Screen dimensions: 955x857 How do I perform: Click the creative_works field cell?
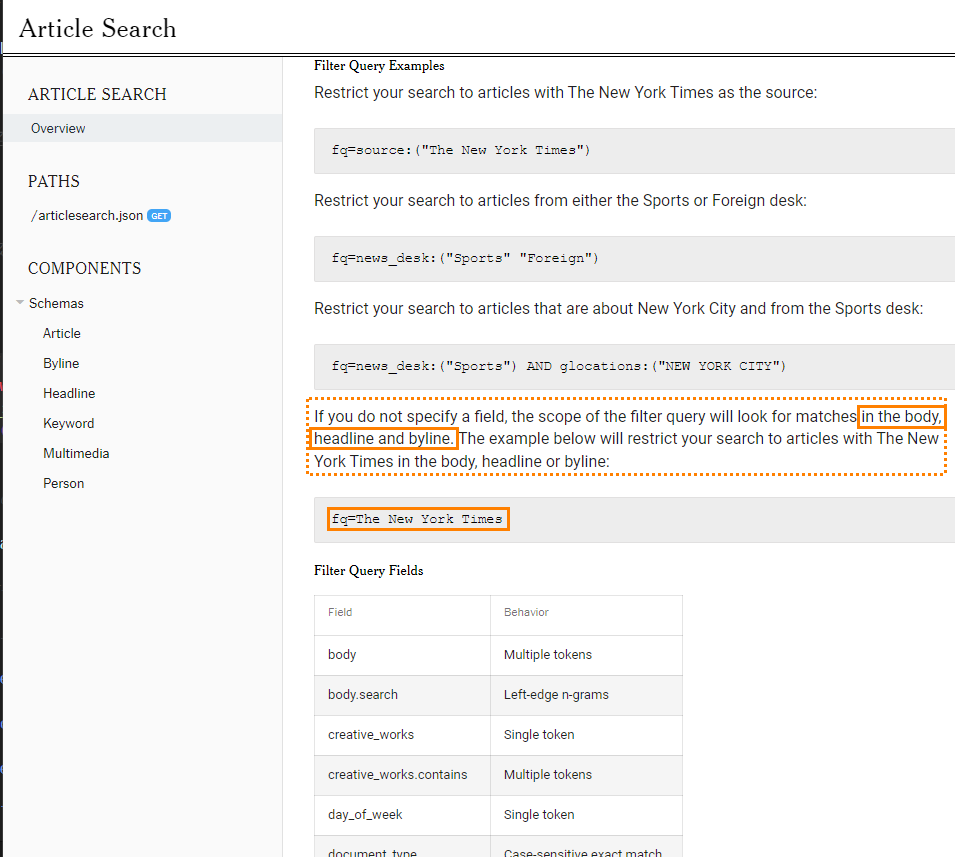402,735
